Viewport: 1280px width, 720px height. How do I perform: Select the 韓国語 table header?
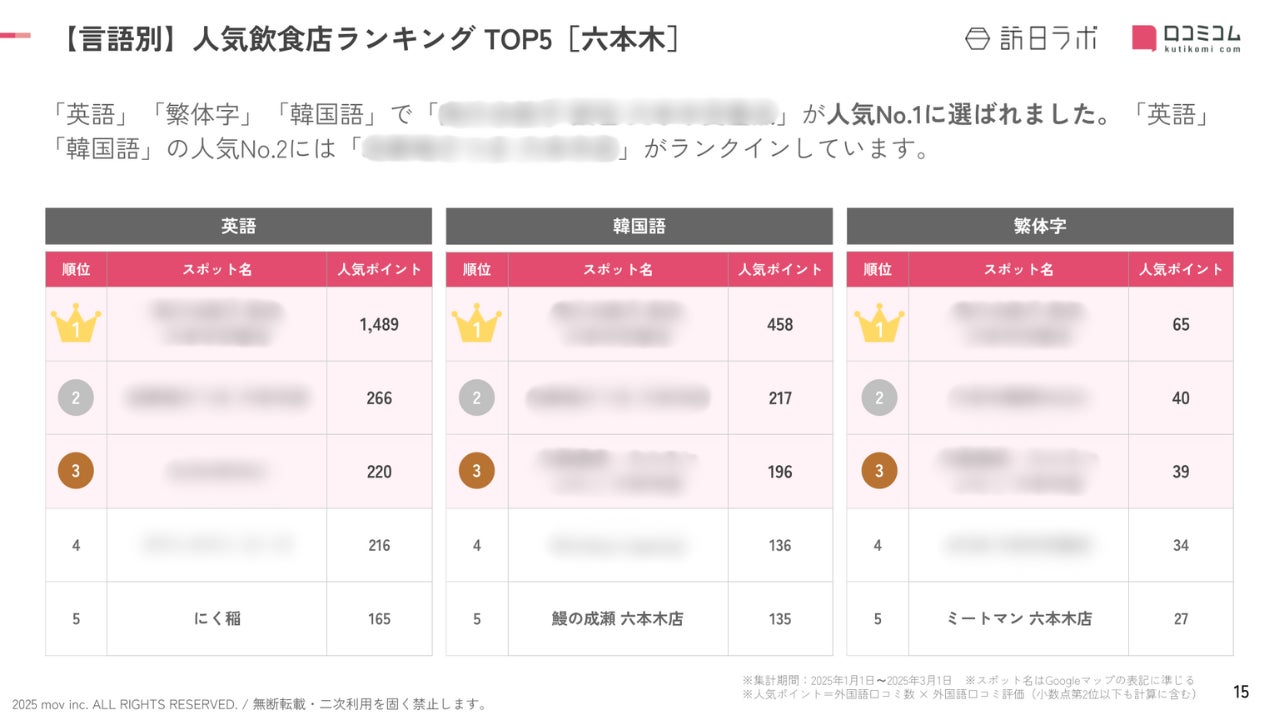(x=639, y=226)
